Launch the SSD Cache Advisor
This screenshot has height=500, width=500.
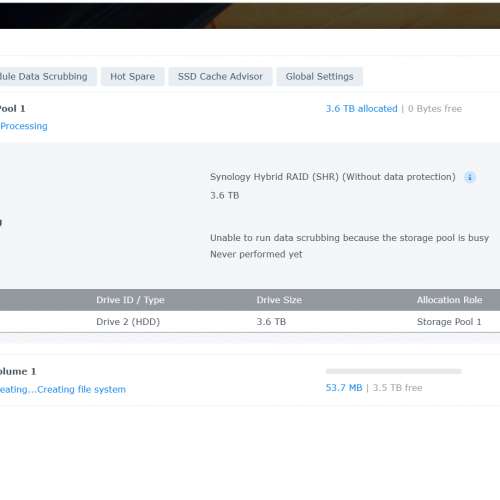pyautogui.click(x=220, y=77)
